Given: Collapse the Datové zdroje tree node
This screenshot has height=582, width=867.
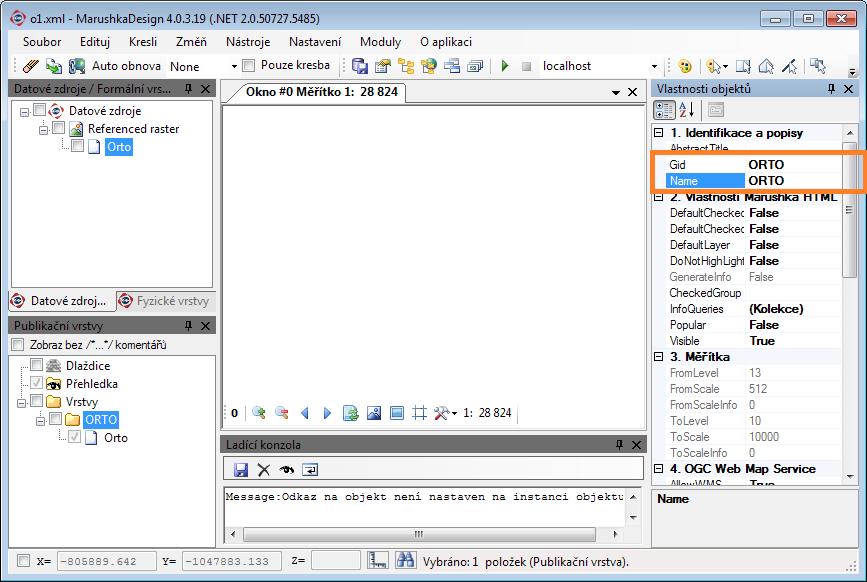Looking at the screenshot, I should click(x=24, y=112).
